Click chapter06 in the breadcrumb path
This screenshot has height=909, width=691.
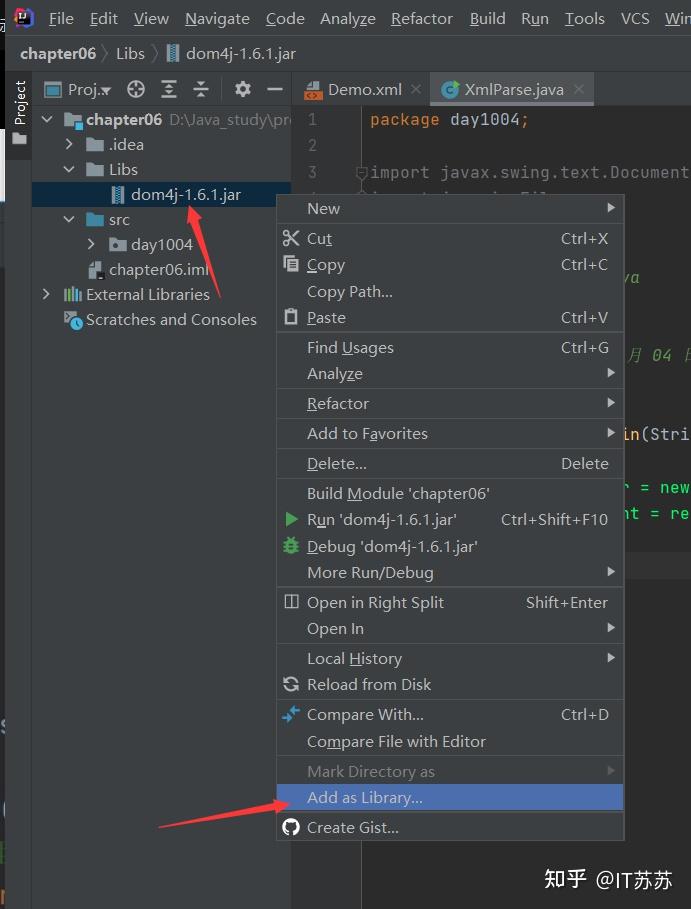click(59, 53)
